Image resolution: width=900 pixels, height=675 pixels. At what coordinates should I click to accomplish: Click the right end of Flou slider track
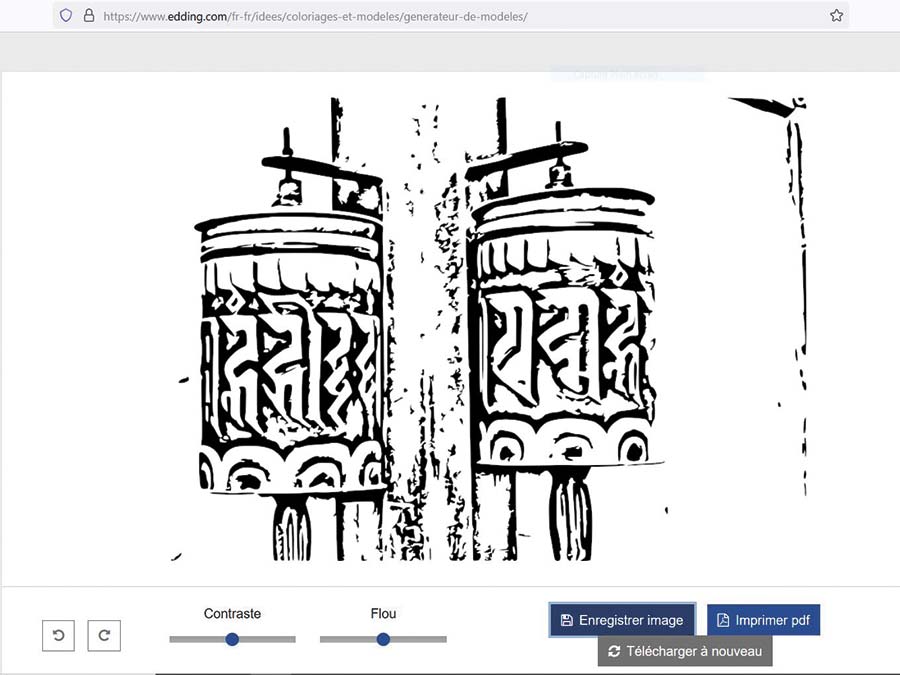[443, 639]
